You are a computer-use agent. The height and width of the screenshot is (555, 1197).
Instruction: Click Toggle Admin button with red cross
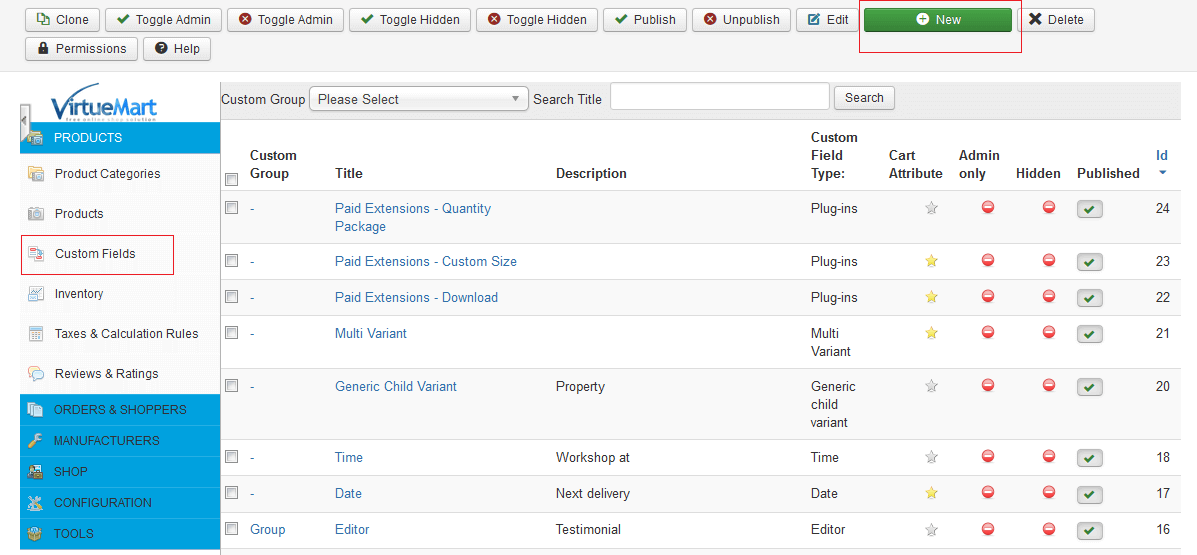pos(286,20)
